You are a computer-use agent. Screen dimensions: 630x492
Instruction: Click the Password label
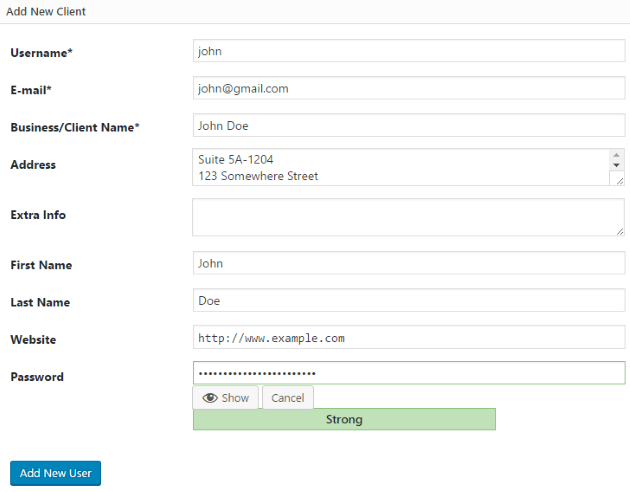tap(37, 377)
